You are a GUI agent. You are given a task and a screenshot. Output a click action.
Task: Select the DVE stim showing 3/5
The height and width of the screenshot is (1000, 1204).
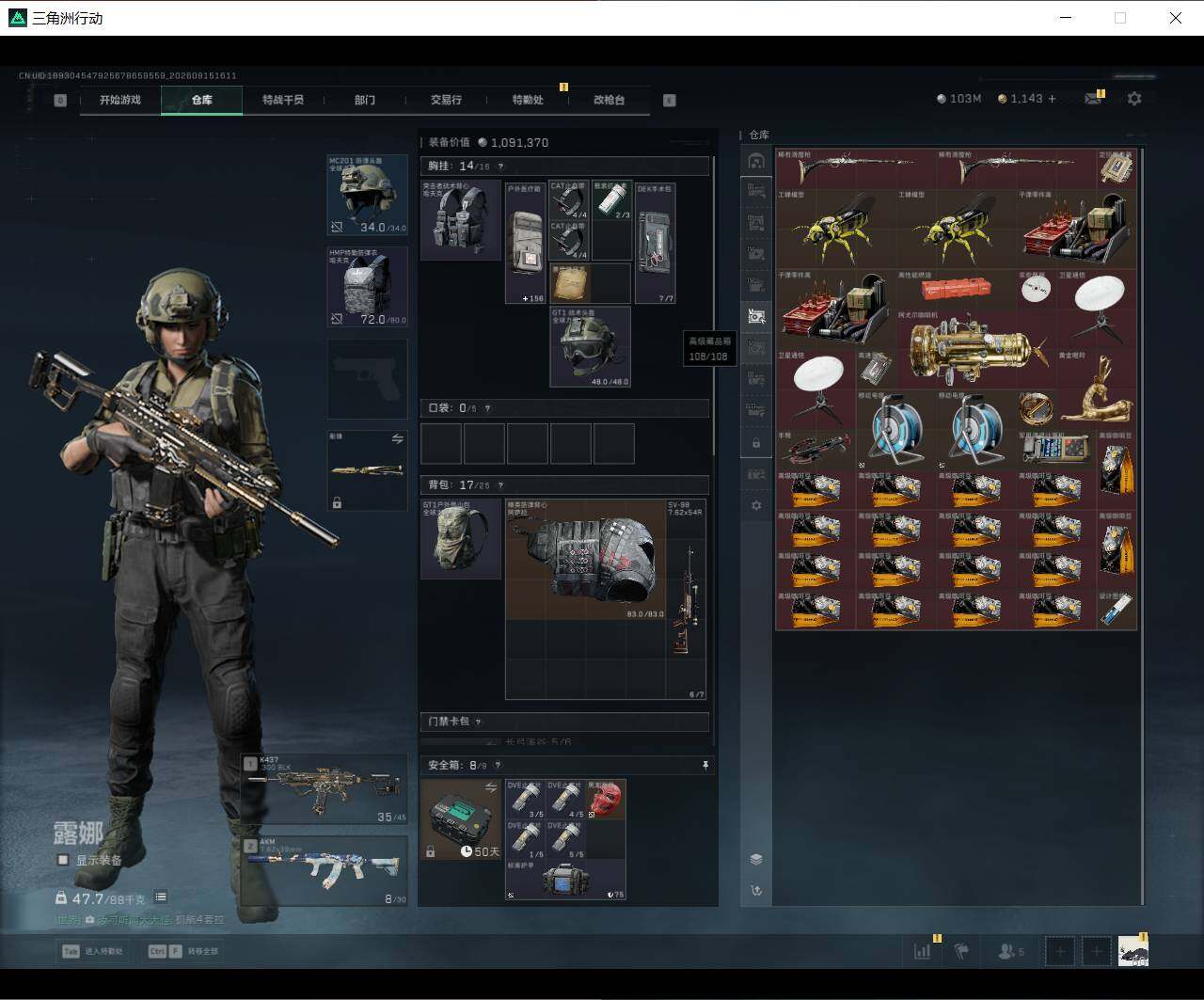tap(526, 799)
